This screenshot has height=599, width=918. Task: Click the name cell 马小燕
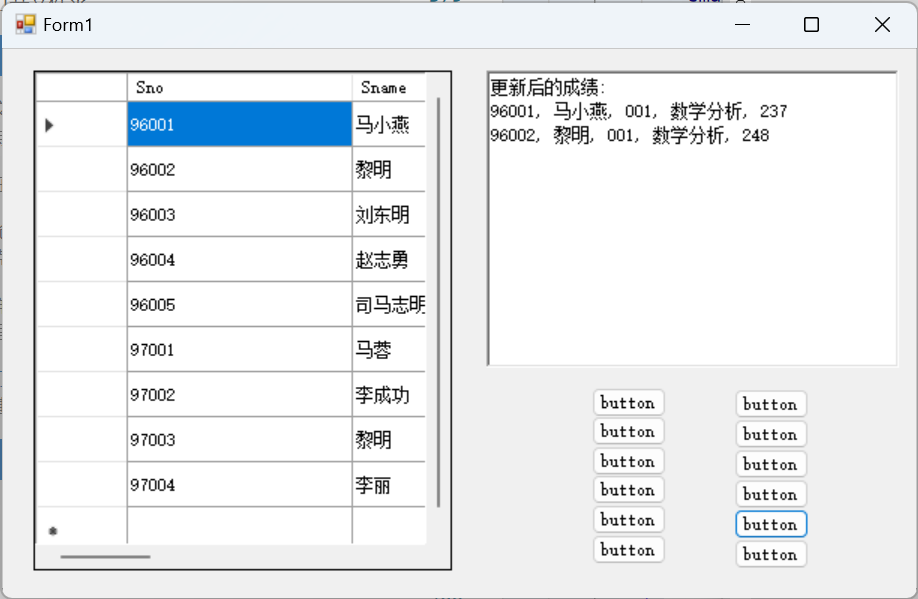[389, 124]
